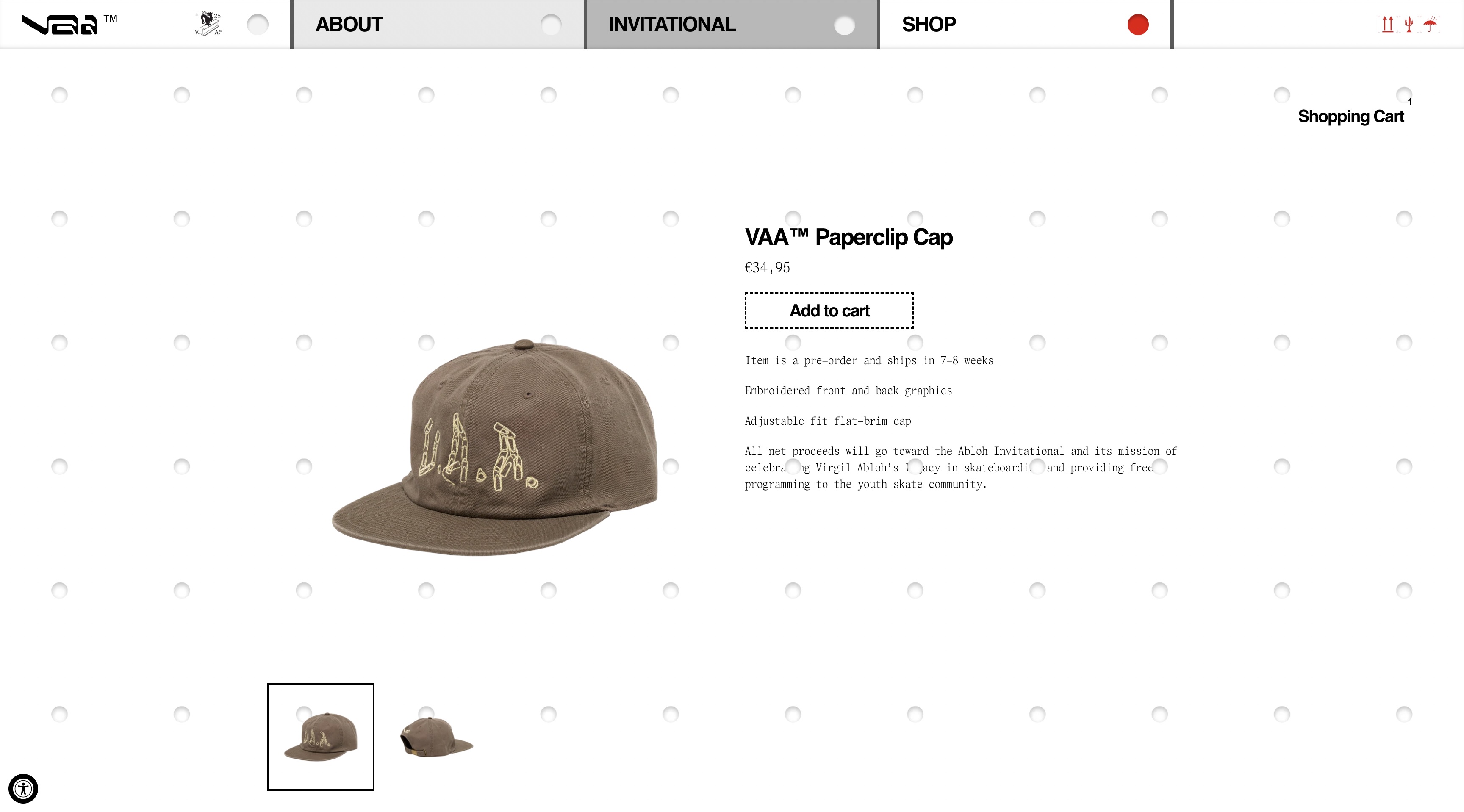
Task: Toggle the indicator dot in INVITATIONAL tab
Action: tap(844, 25)
